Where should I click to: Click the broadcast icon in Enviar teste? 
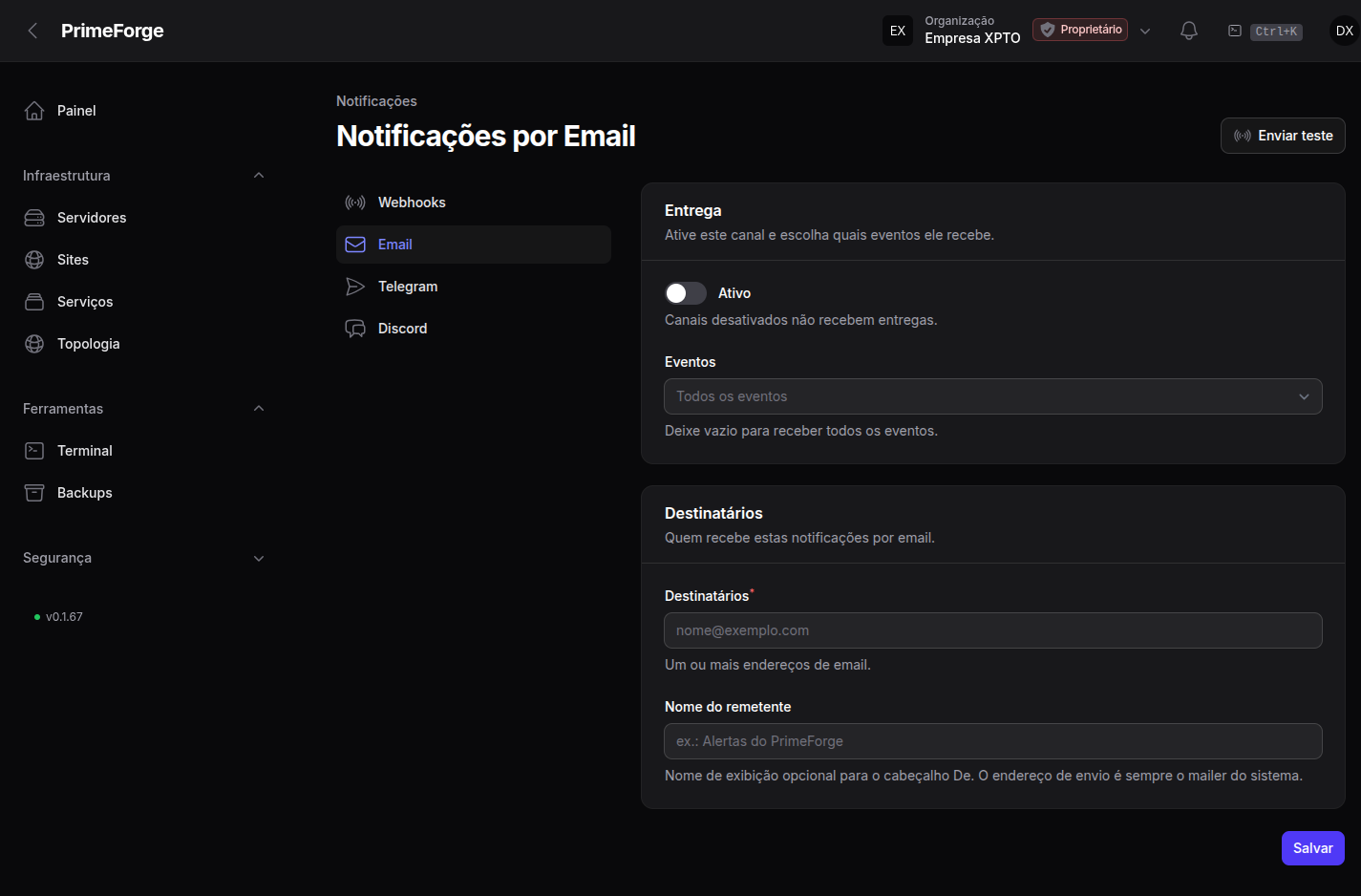coord(1243,136)
